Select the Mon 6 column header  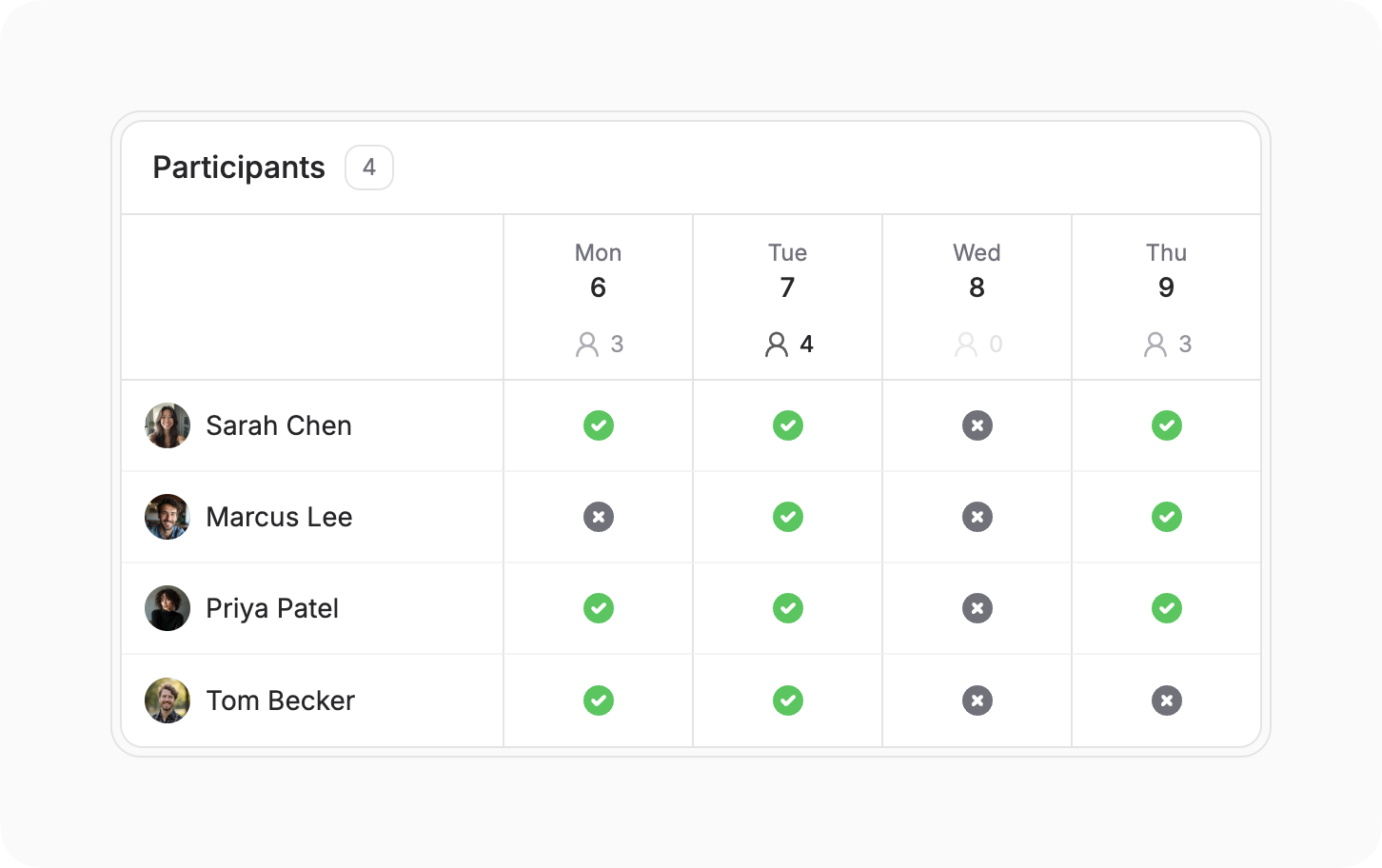point(599,297)
